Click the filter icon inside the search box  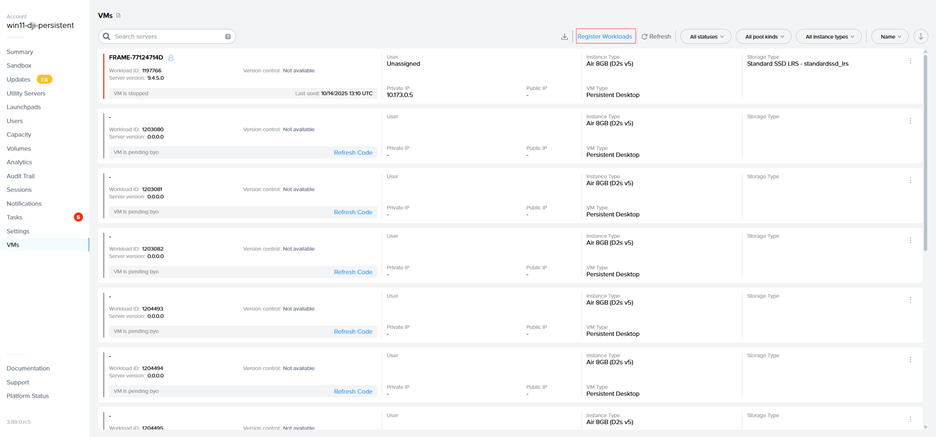pyautogui.click(x=228, y=37)
